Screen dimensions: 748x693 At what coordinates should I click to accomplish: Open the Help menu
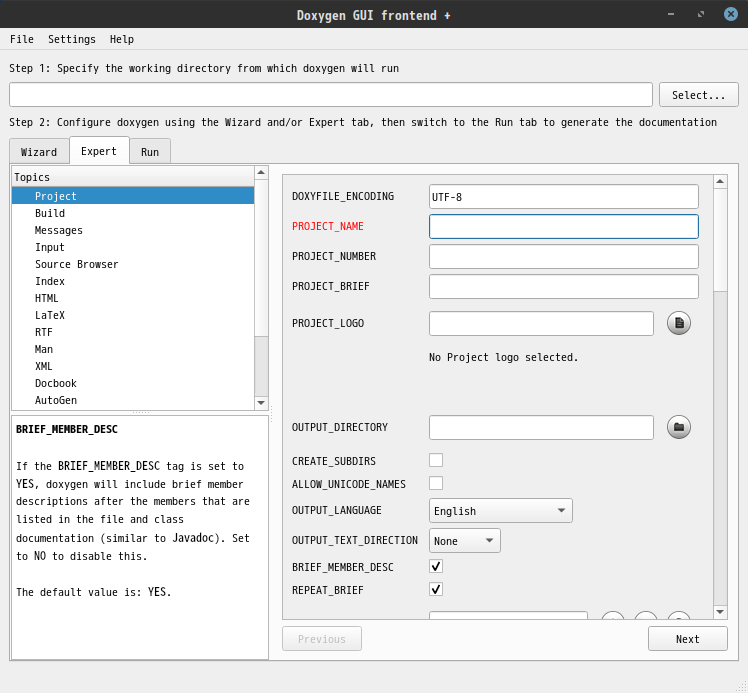122,39
